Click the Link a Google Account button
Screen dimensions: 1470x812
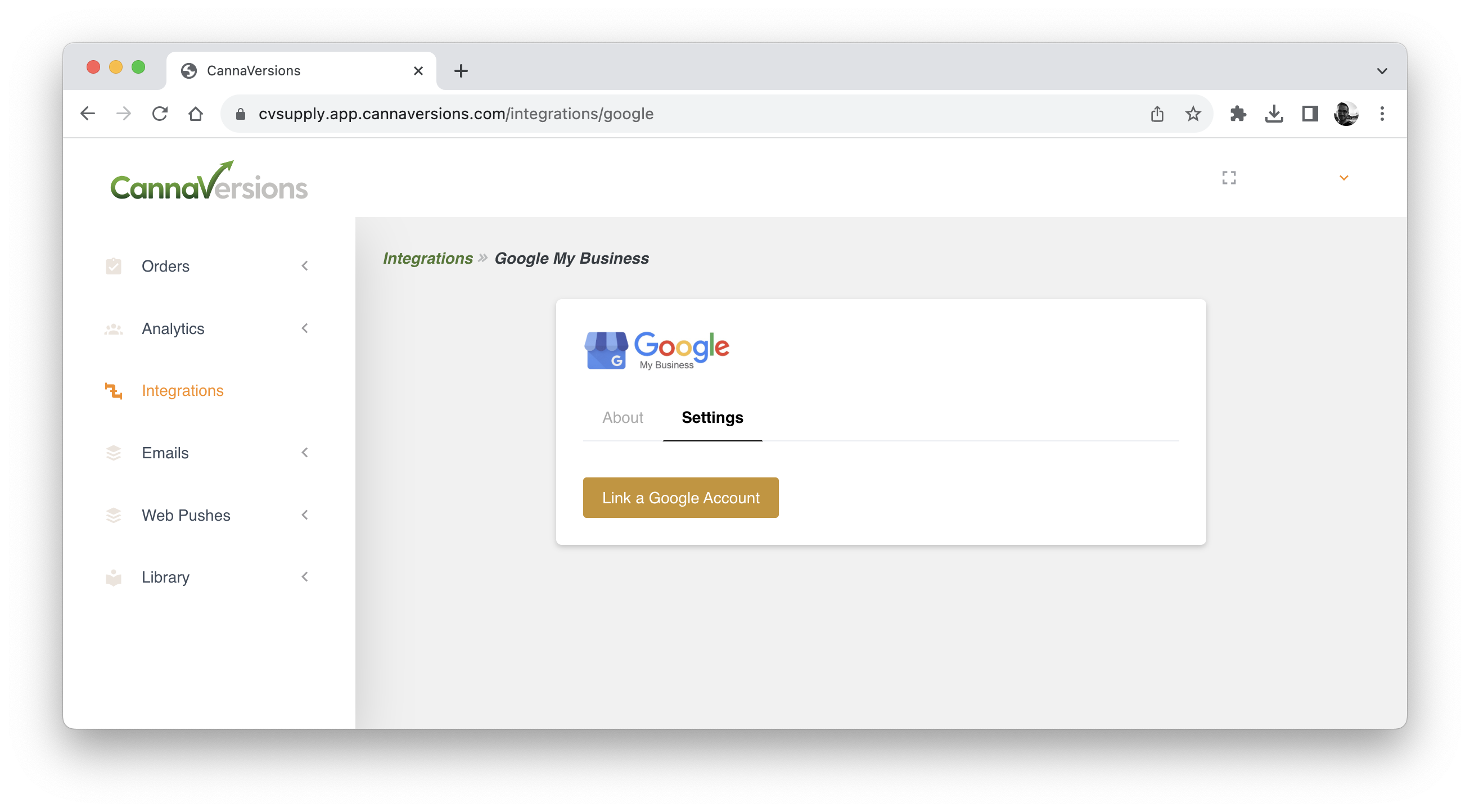point(680,497)
